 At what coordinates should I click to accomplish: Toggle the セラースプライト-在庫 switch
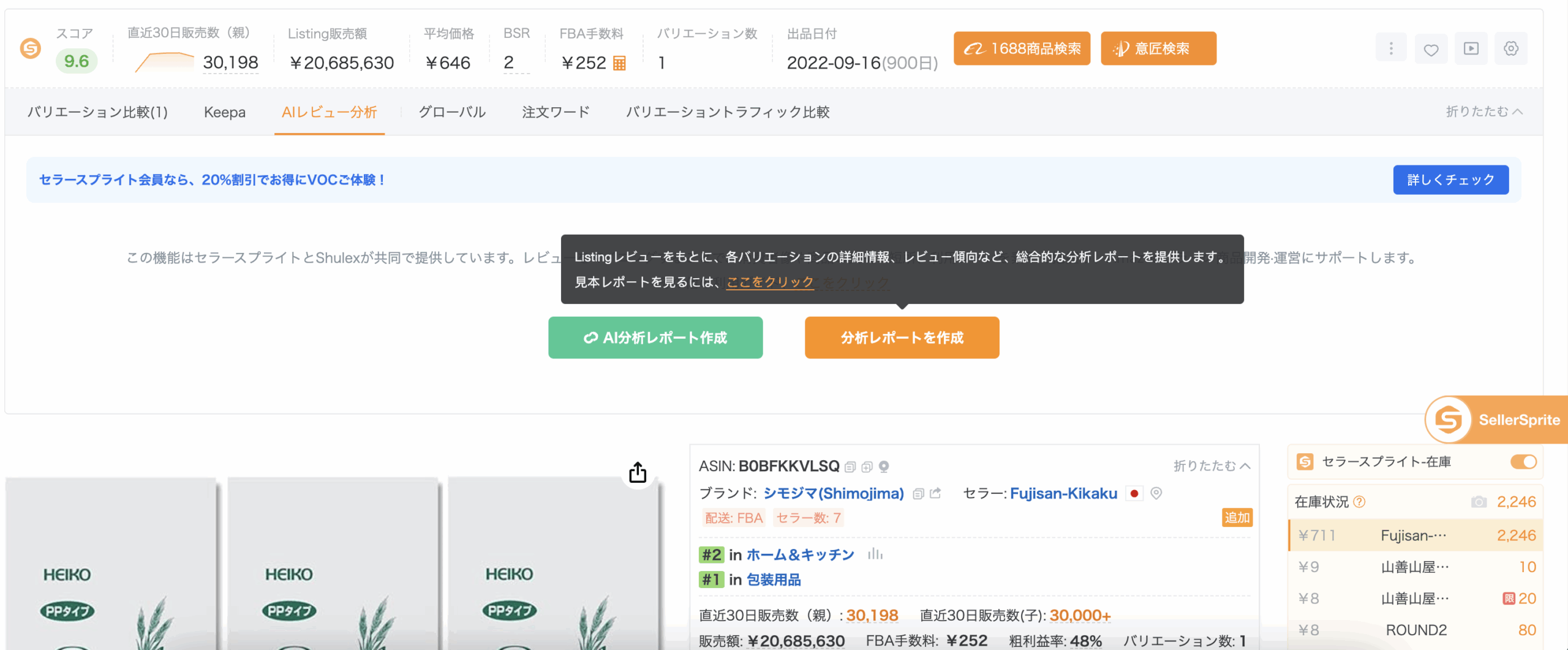(1523, 461)
